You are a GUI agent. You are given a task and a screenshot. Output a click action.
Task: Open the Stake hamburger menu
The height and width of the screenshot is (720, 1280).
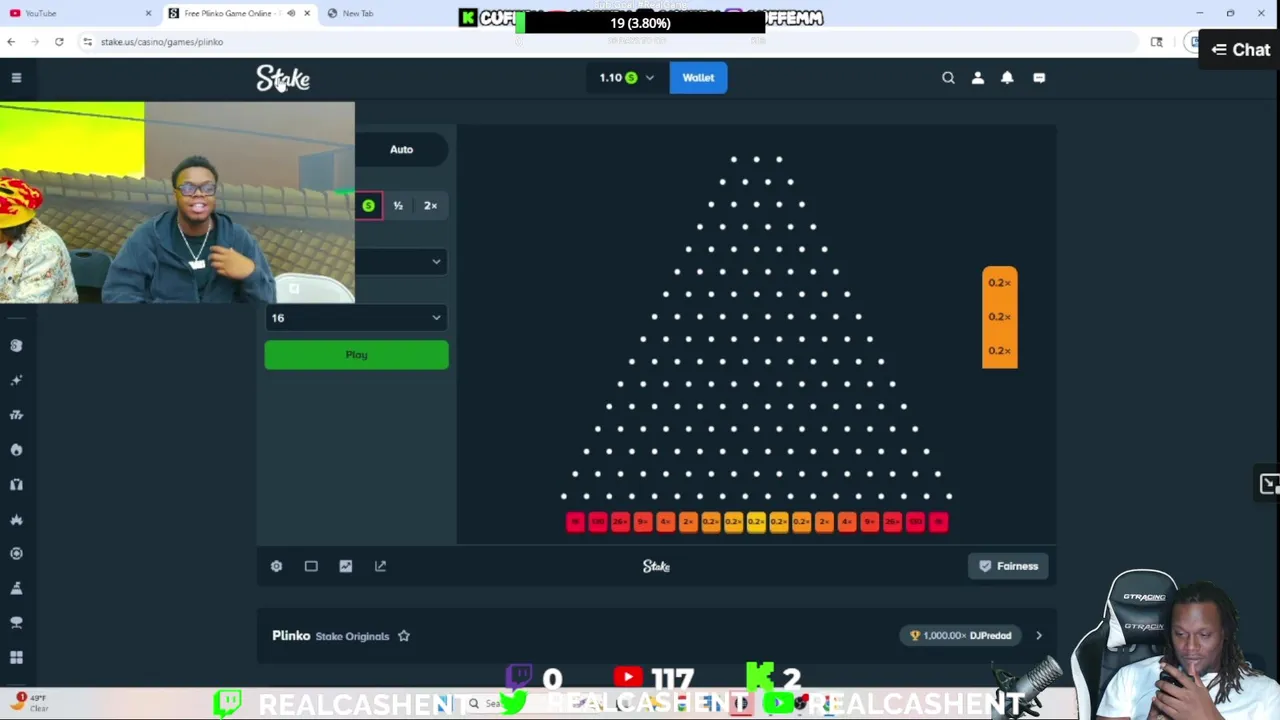(16, 77)
